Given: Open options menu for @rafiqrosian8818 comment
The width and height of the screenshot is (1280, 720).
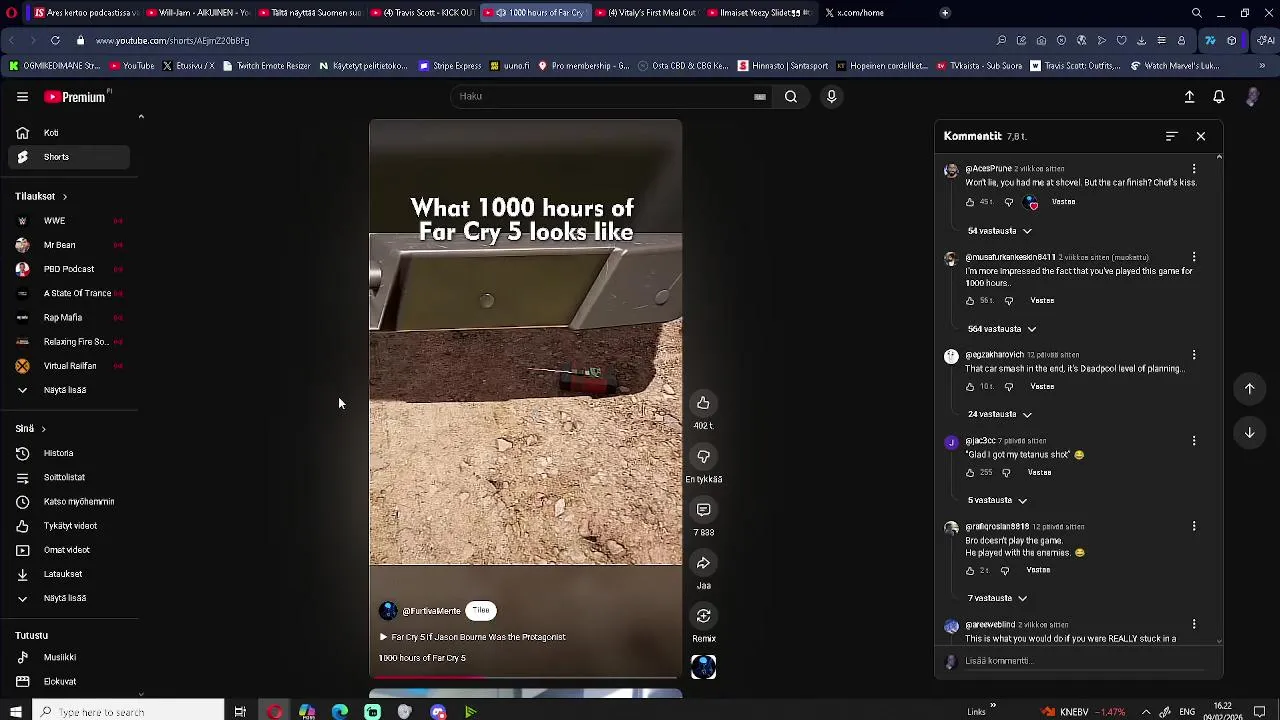Looking at the screenshot, I should click(1194, 527).
